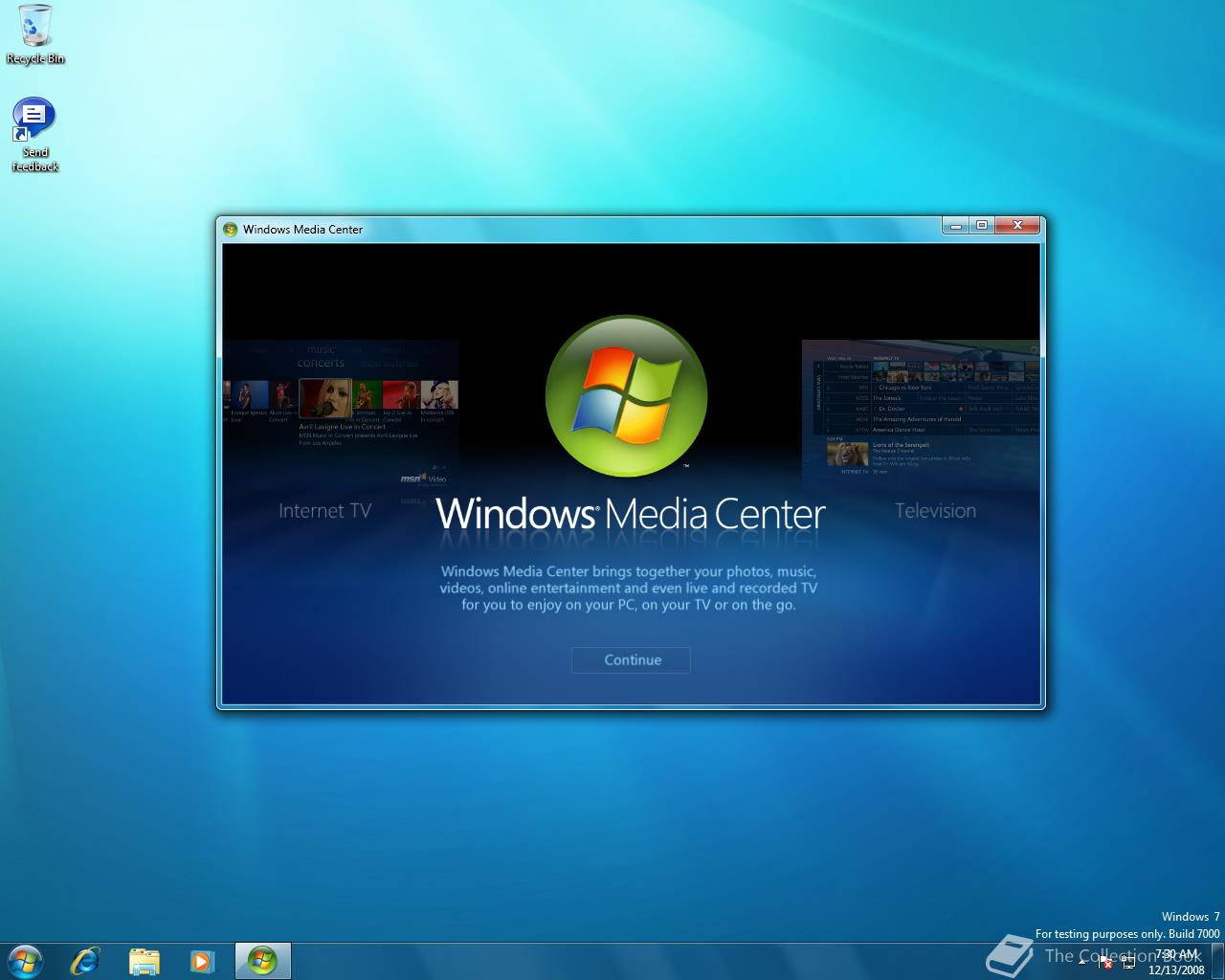Close the Windows Media Center window
Image resolution: width=1225 pixels, height=980 pixels.
(x=1017, y=226)
